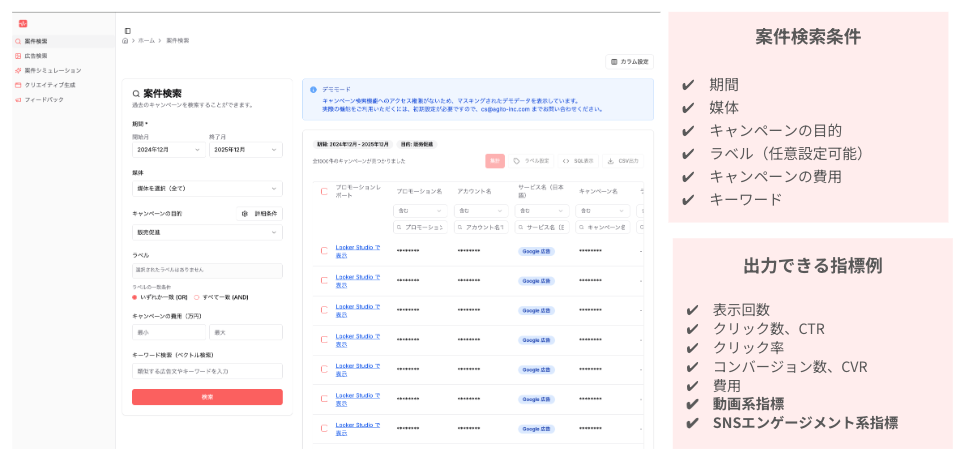Select the 案件検索 sidebar menu item
Image resolution: width=964 pixels, height=455 pixels.
point(64,41)
